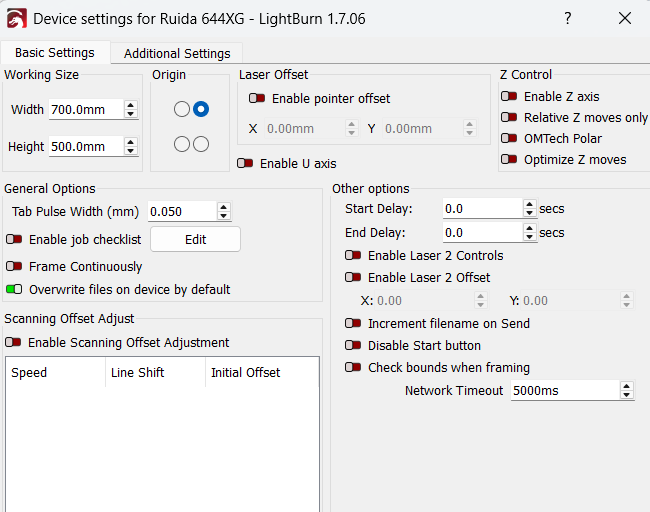Viewport: 650px width, 512px height.
Task: Toggle Enable U axis switch
Action: pos(245,163)
